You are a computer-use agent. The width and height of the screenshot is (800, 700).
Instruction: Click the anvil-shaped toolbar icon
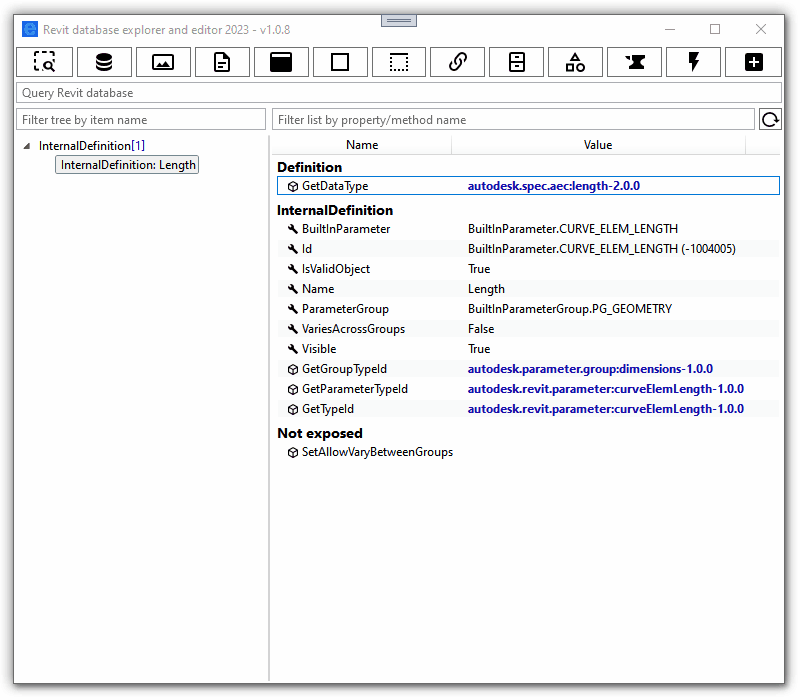(635, 62)
